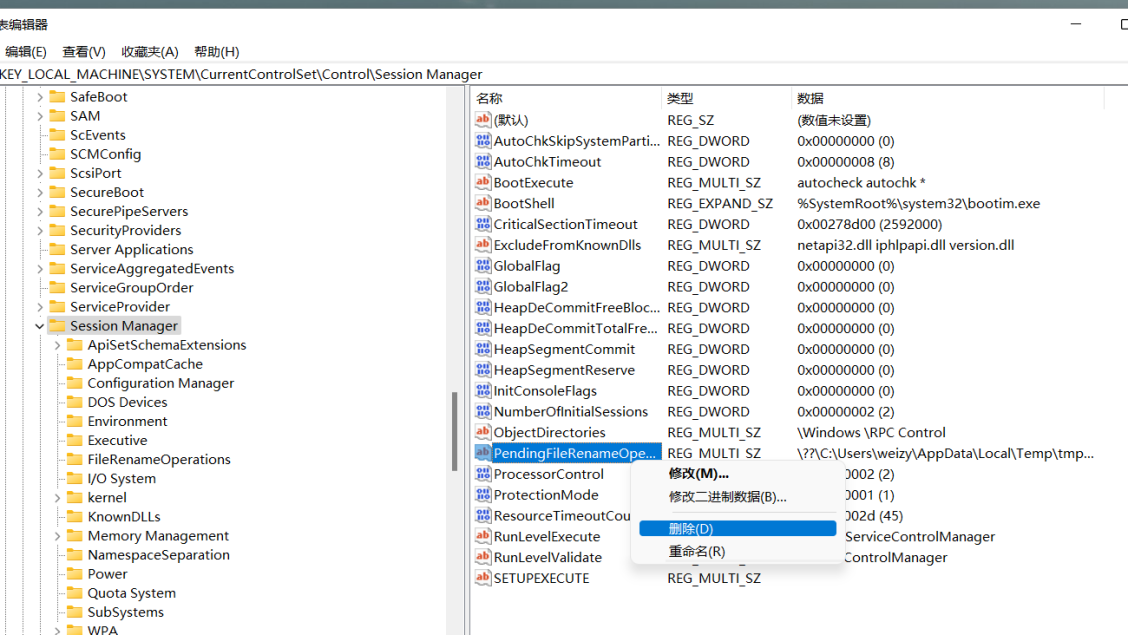Click the REG_DWORD icon next to AutoChkTimeout
Screen dimensions: 1128x635
[x=484, y=161]
